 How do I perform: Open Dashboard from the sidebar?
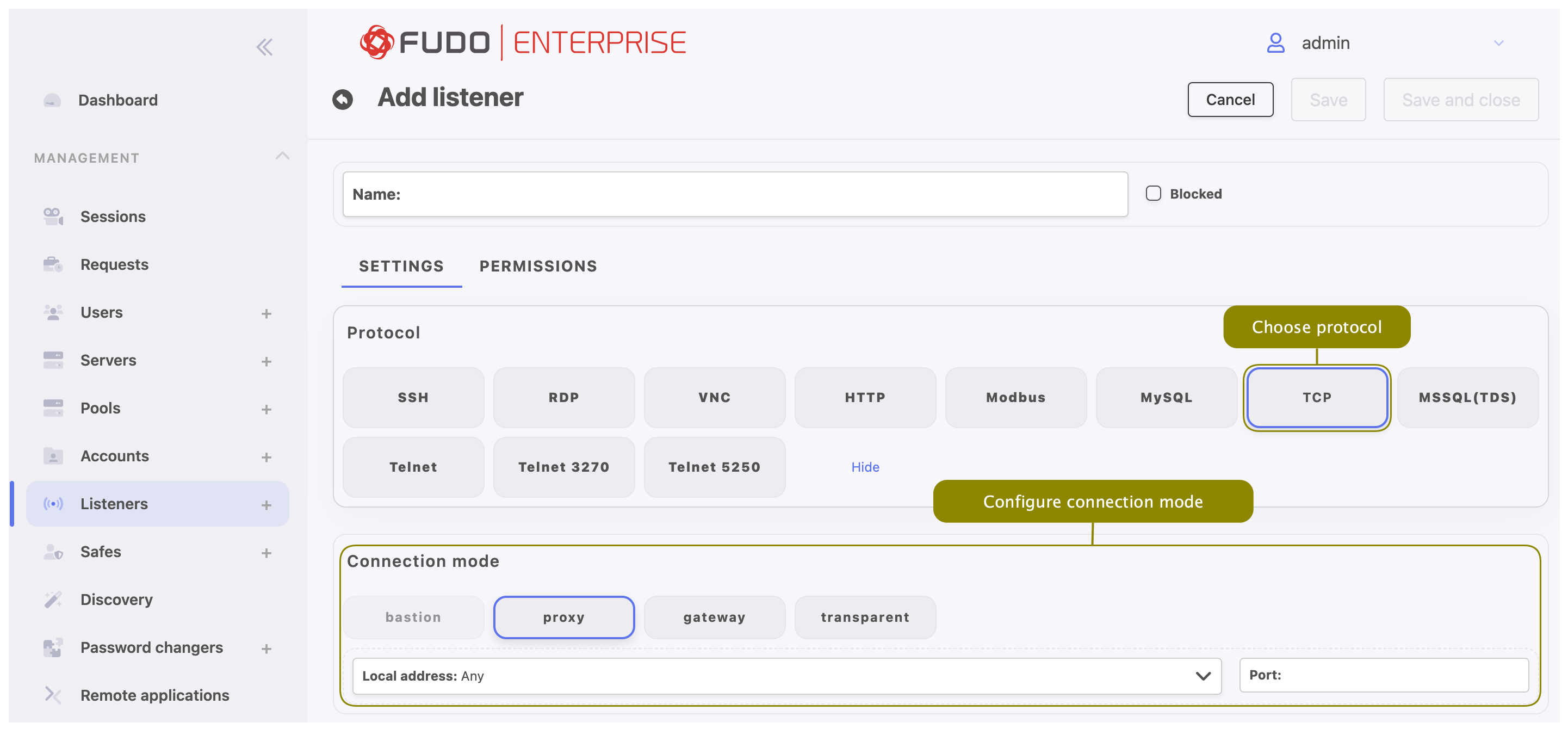pos(118,100)
